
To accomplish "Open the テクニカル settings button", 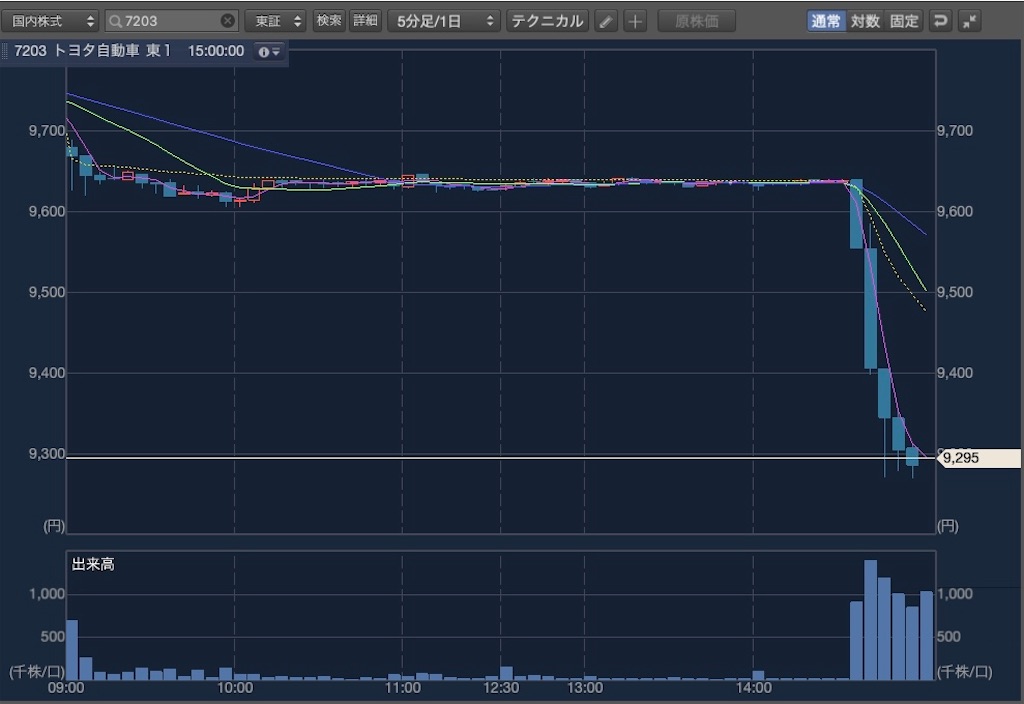I will 547,21.
